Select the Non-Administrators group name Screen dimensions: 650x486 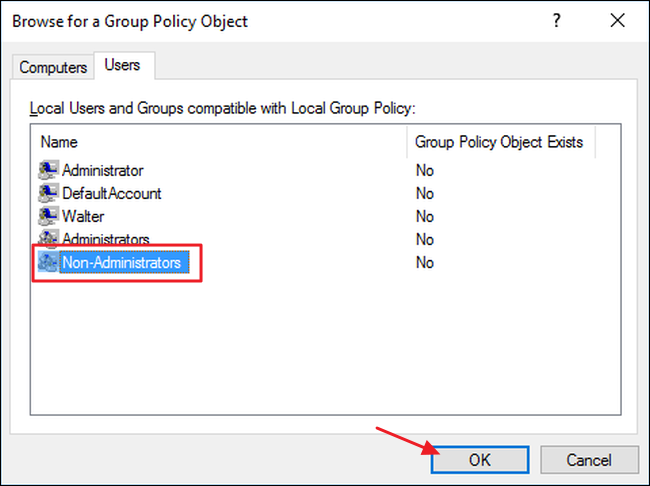pos(122,262)
